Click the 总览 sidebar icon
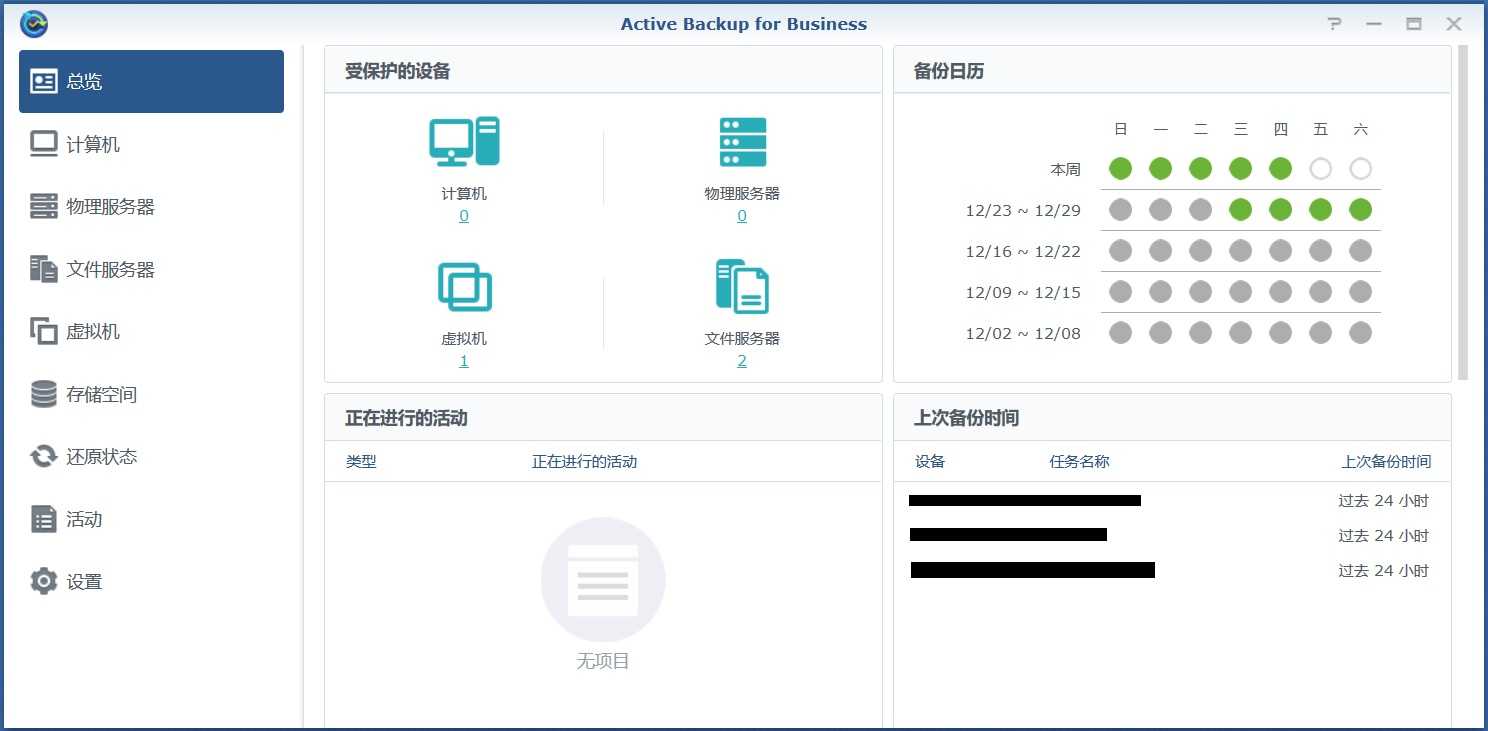1488x731 pixels. coord(44,82)
